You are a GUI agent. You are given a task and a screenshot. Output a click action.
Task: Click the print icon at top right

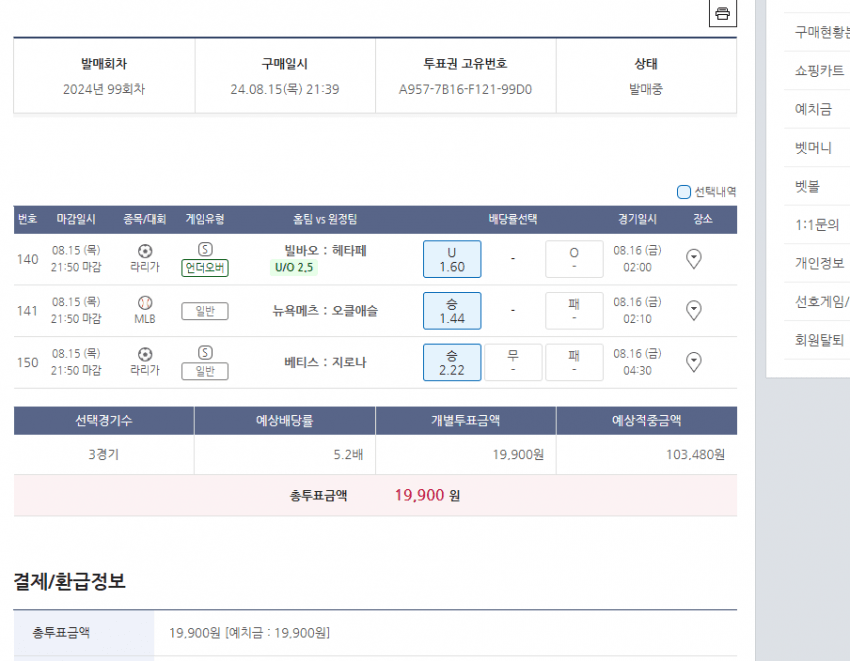point(722,13)
